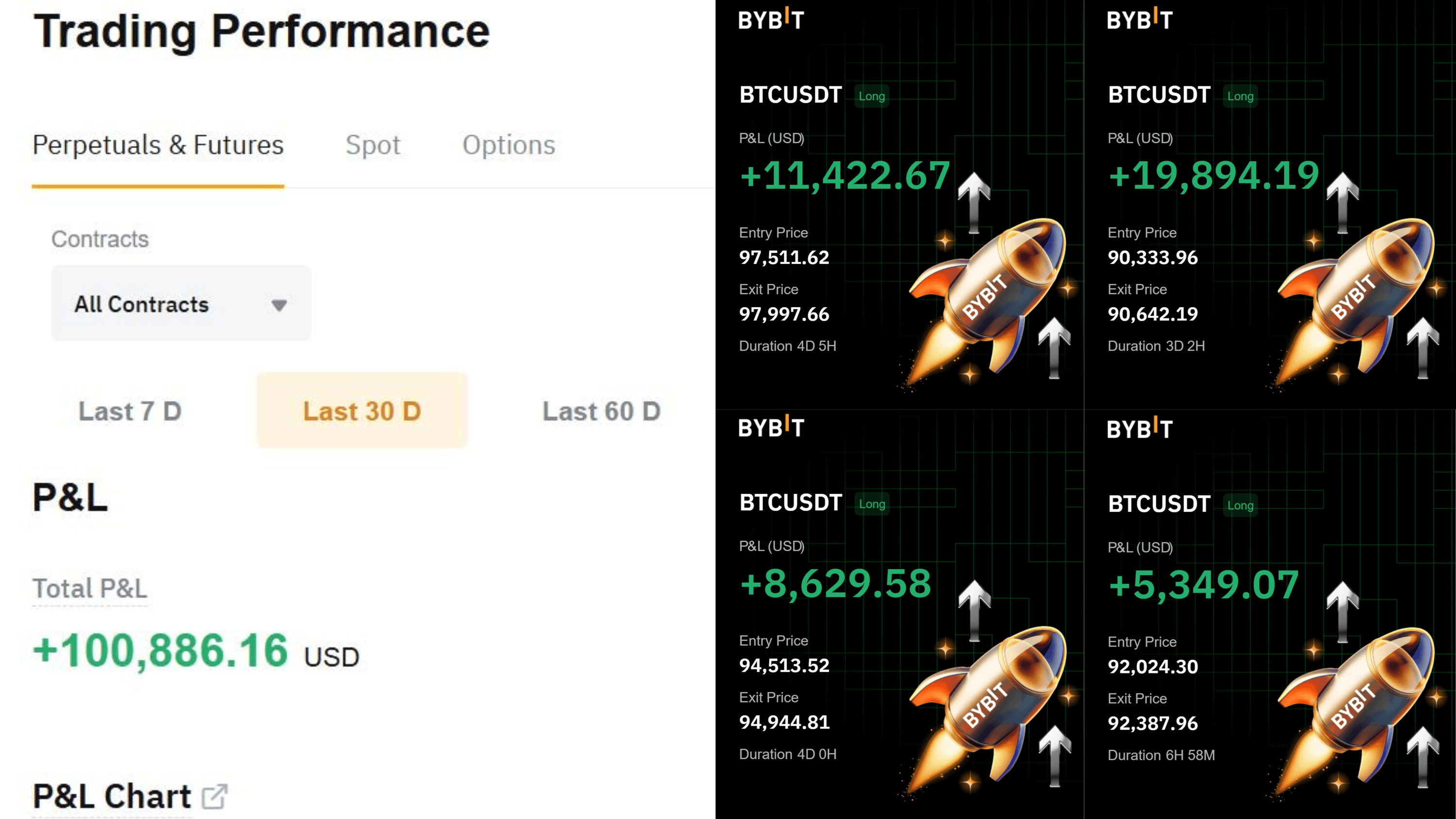Select the Last 7 D period
The height and width of the screenshot is (819, 1456).
[x=130, y=411]
